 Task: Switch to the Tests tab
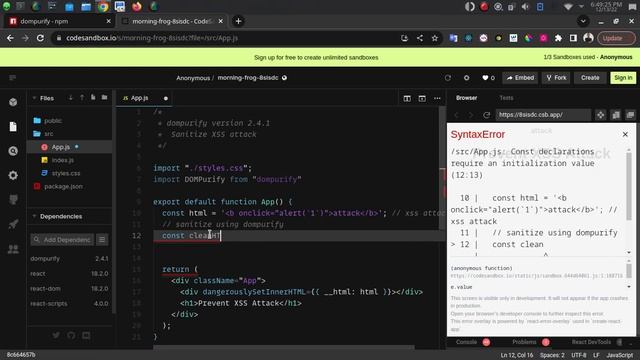tap(506, 98)
